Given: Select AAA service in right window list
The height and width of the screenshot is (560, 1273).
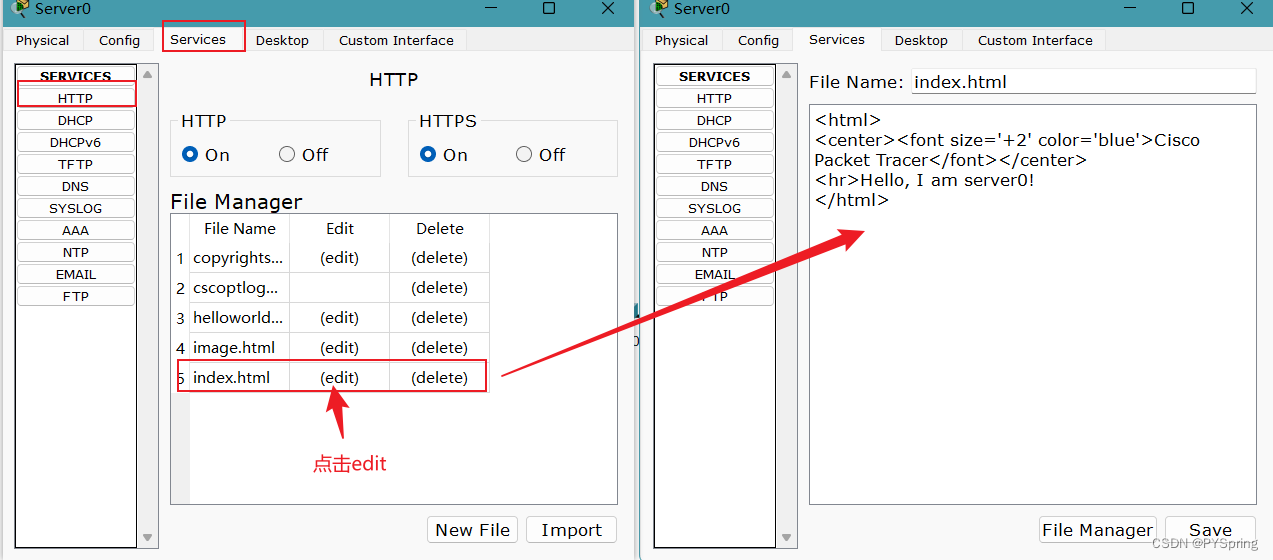Looking at the screenshot, I should [x=714, y=230].
